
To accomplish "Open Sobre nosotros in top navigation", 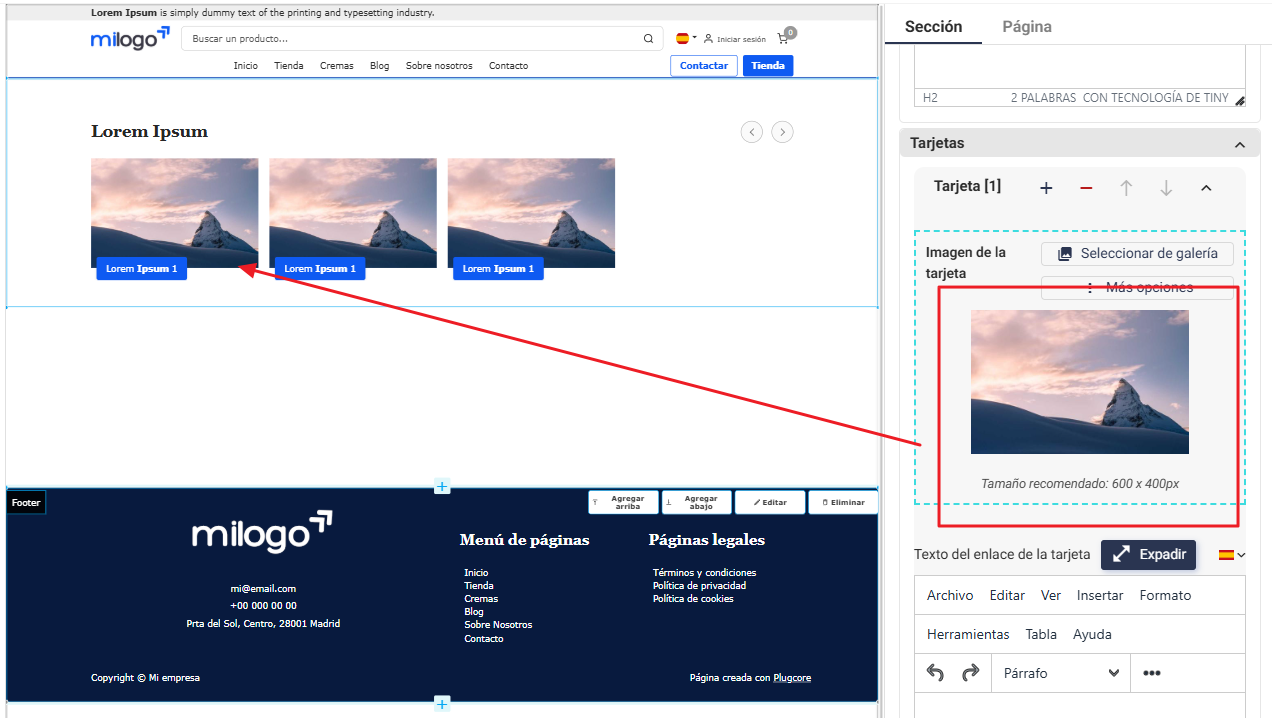I will point(439,66).
